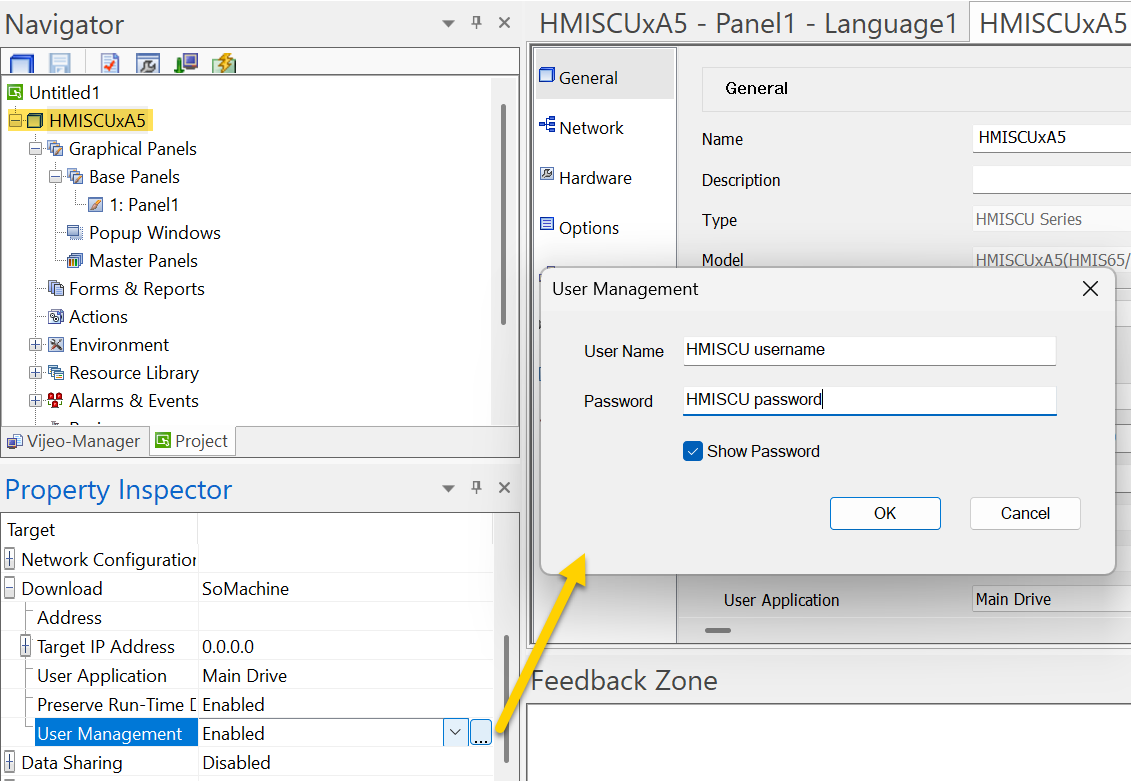Click the Actions node icon
The height and width of the screenshot is (781, 1131).
pos(56,317)
